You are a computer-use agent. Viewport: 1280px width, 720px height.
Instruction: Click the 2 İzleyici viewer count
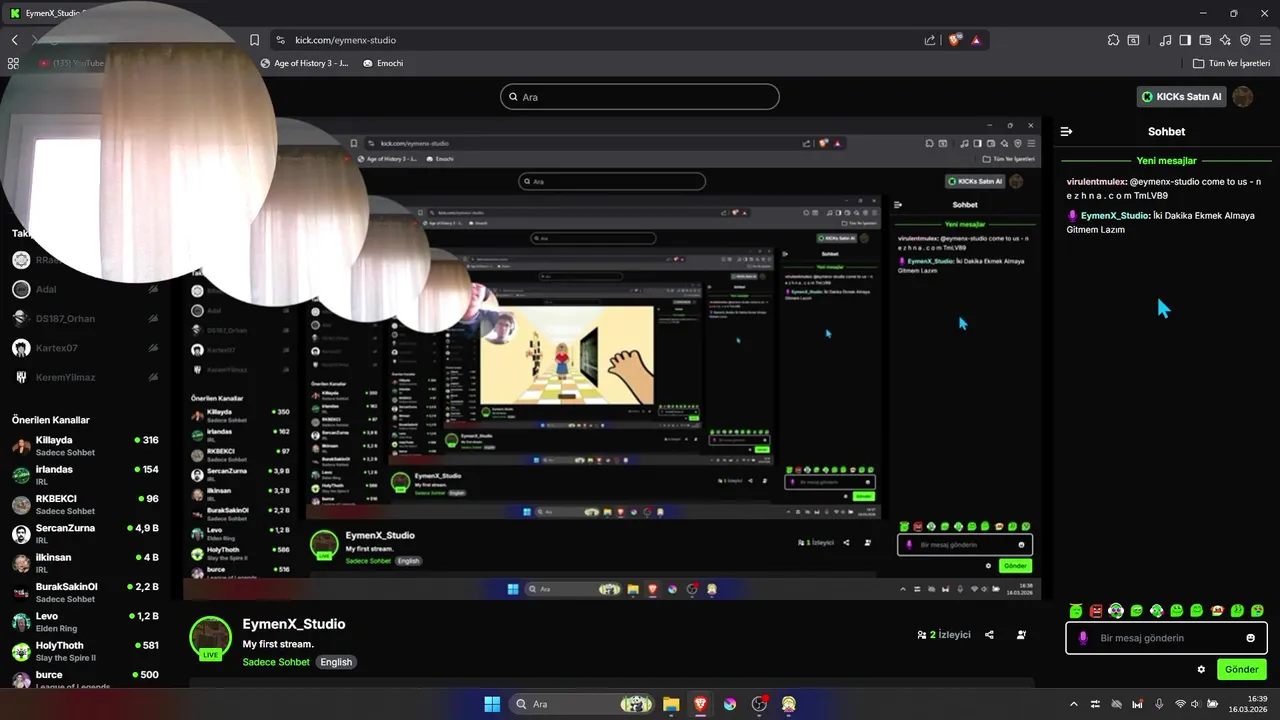(944, 635)
